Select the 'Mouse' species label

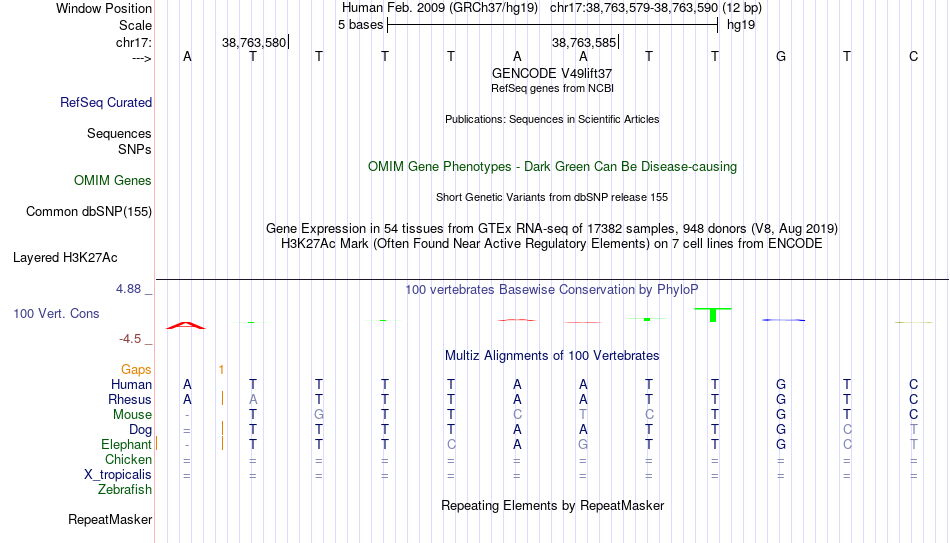[x=133, y=415]
